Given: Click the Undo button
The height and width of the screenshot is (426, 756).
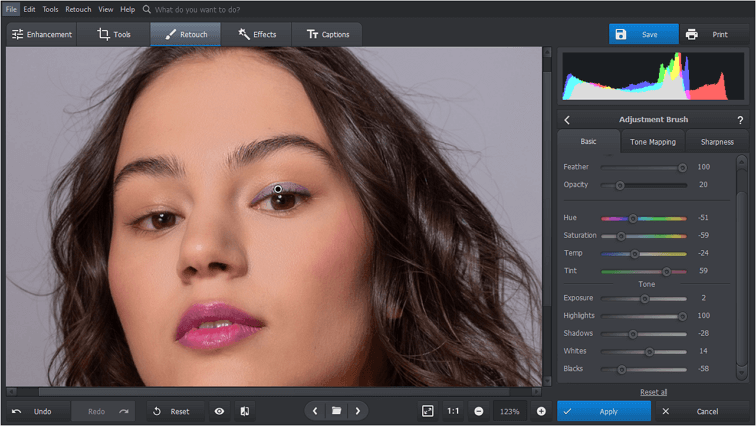Looking at the screenshot, I should click(x=37, y=411).
